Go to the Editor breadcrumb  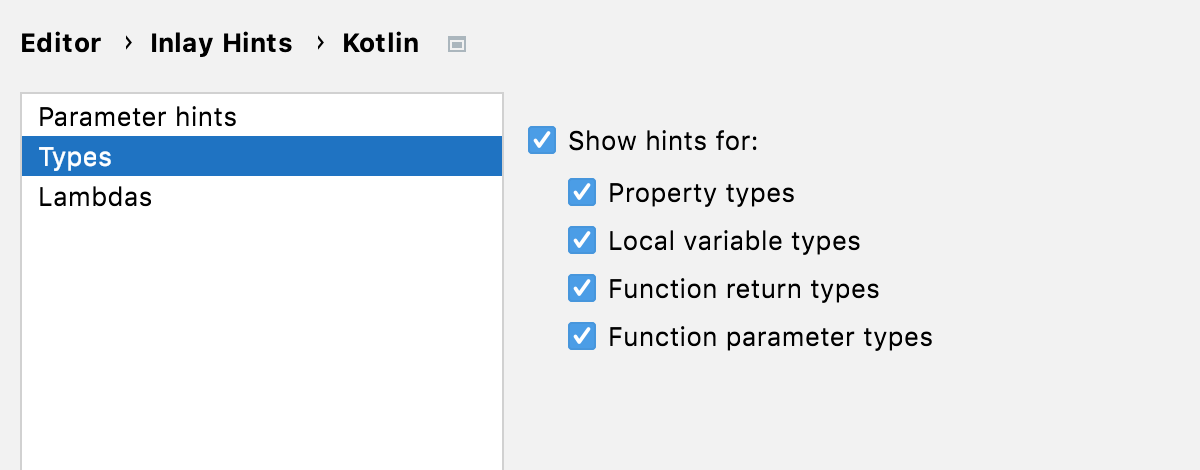pyautogui.click(x=61, y=44)
